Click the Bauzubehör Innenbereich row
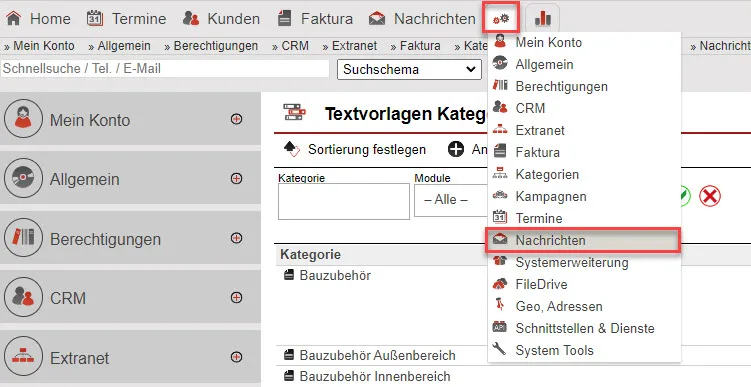 [x=375, y=376]
